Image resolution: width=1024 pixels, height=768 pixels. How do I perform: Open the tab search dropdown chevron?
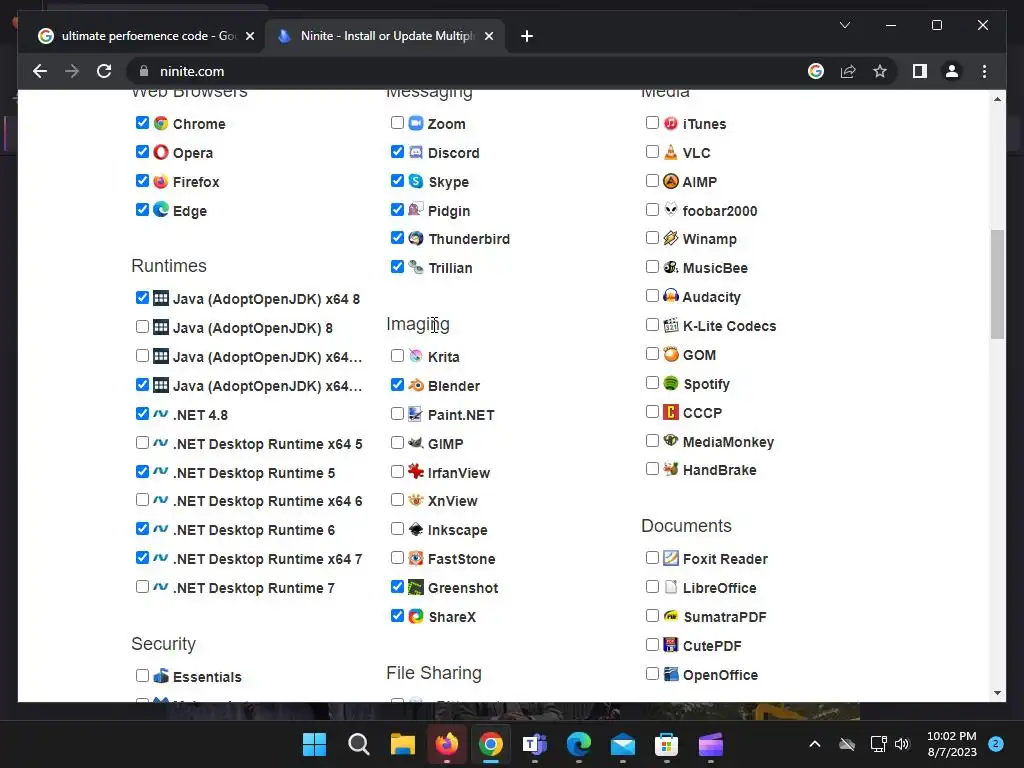coord(844,25)
